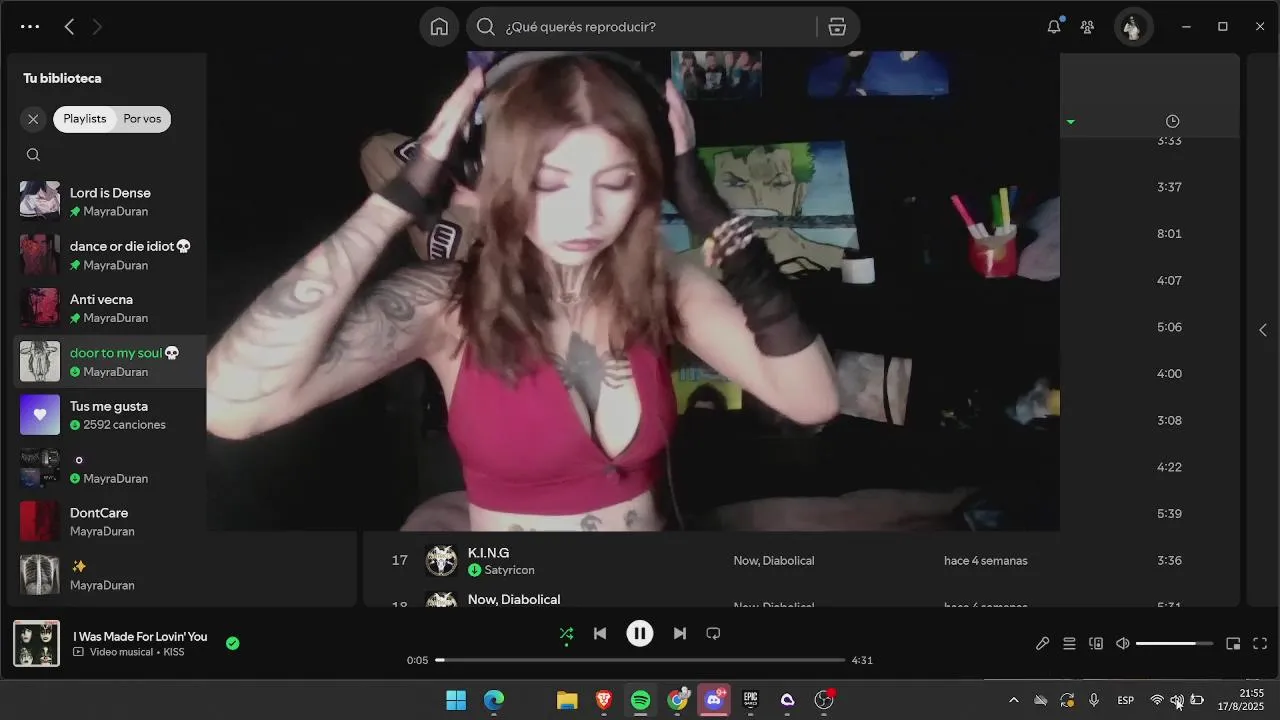The height and width of the screenshot is (720, 1280).
Task: Click the 3:36 duration of K.I.N.G
Action: pyautogui.click(x=1169, y=561)
